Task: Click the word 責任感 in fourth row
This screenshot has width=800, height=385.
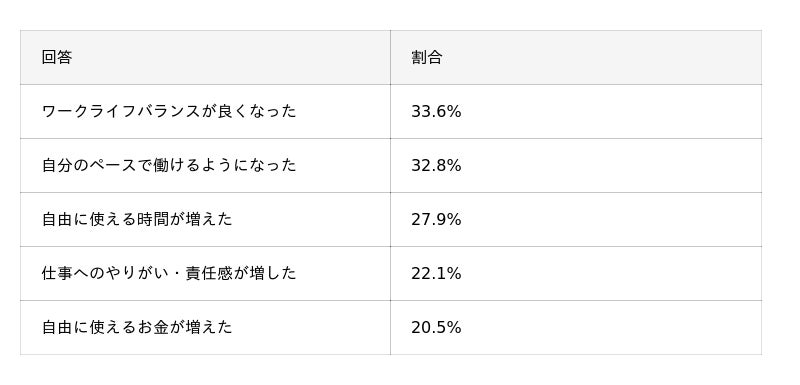Action: [209, 274]
